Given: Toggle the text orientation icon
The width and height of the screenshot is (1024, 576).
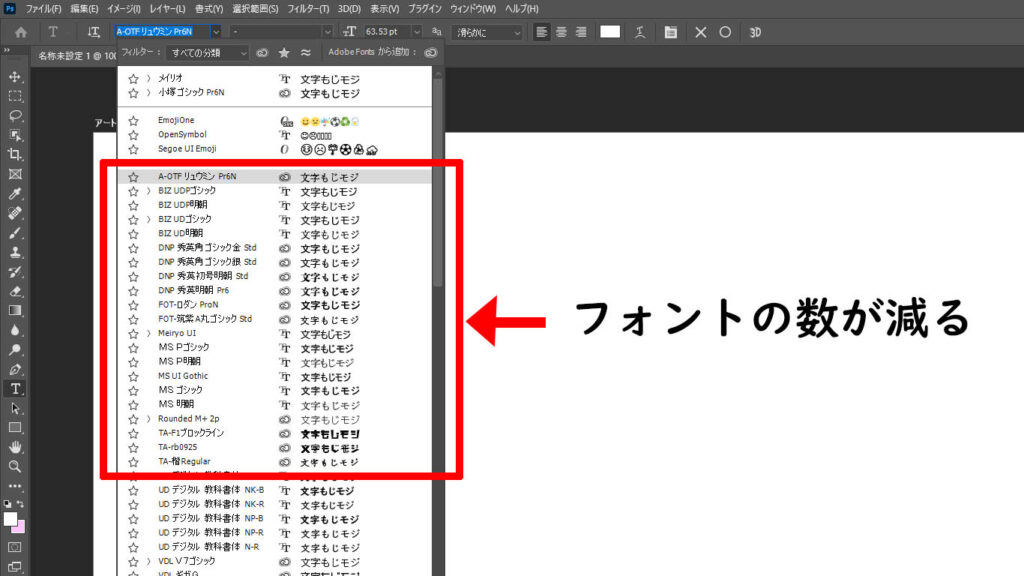Looking at the screenshot, I should 93,32.
